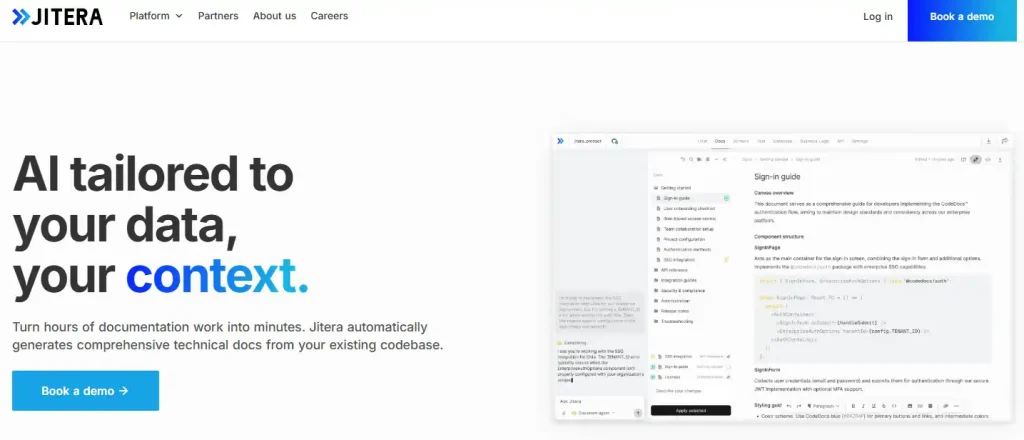The height and width of the screenshot is (440, 1024).
Task: Click the Describe your changes field
Action: point(690,391)
